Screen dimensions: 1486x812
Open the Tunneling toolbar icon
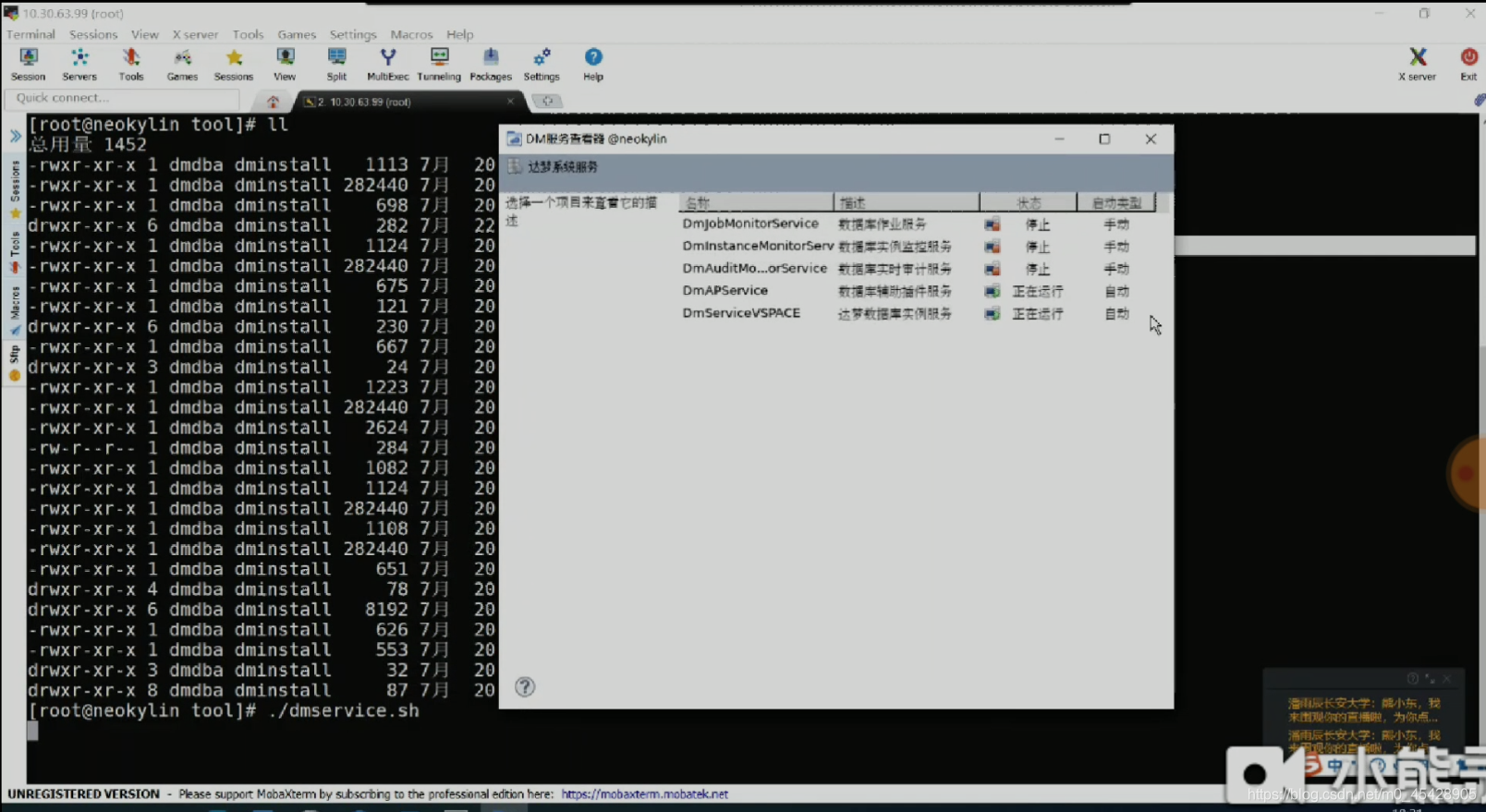click(439, 64)
